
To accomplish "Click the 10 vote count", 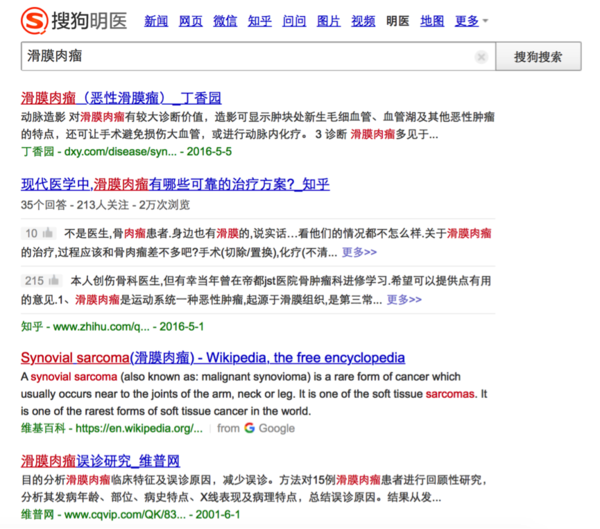I will pos(31,233).
